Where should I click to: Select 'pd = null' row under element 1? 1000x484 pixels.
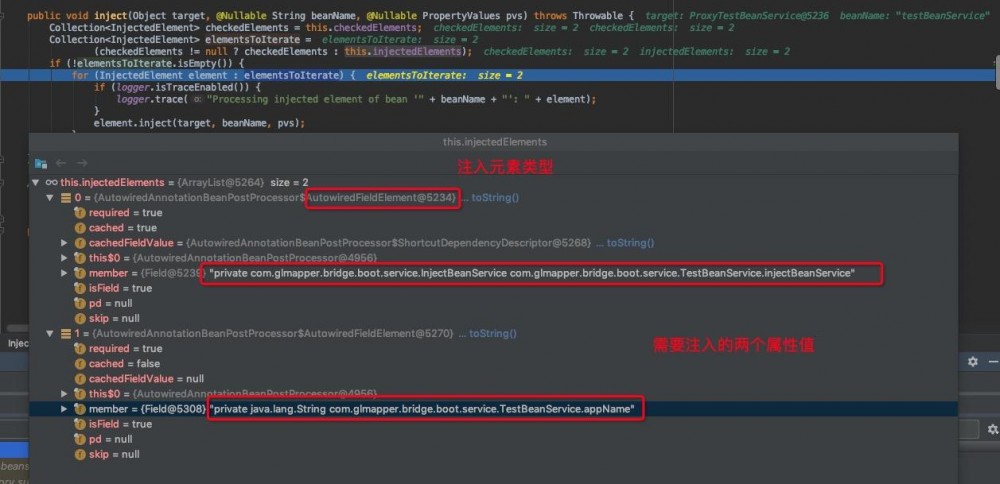(x=494, y=439)
